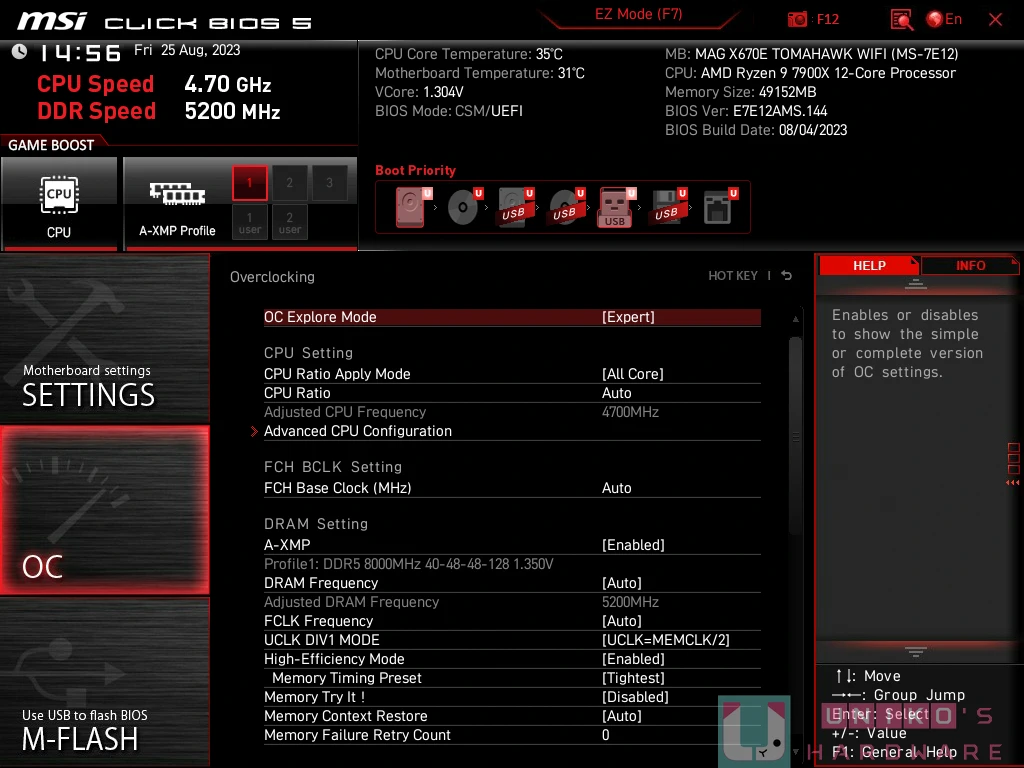
Task: Edit the CPU Ratio Auto value
Action: tap(512, 392)
